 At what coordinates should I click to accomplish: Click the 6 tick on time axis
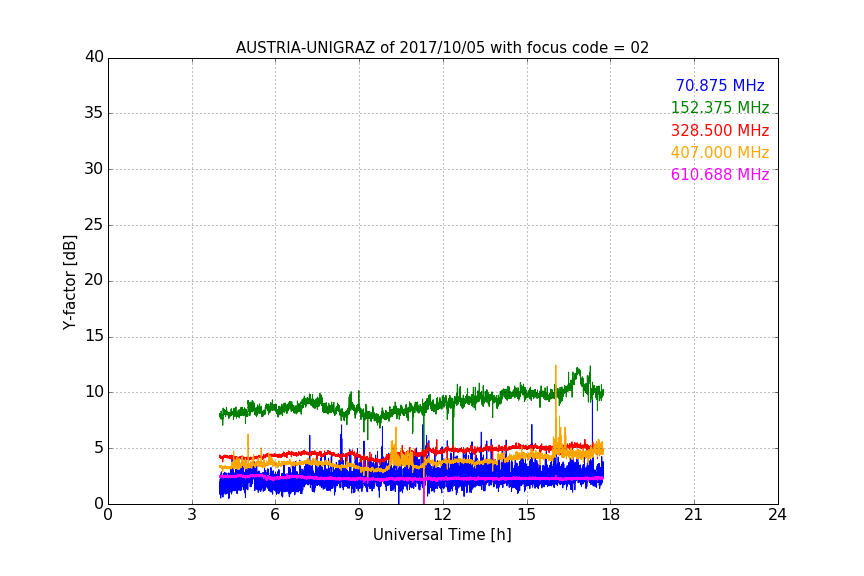tap(276, 515)
